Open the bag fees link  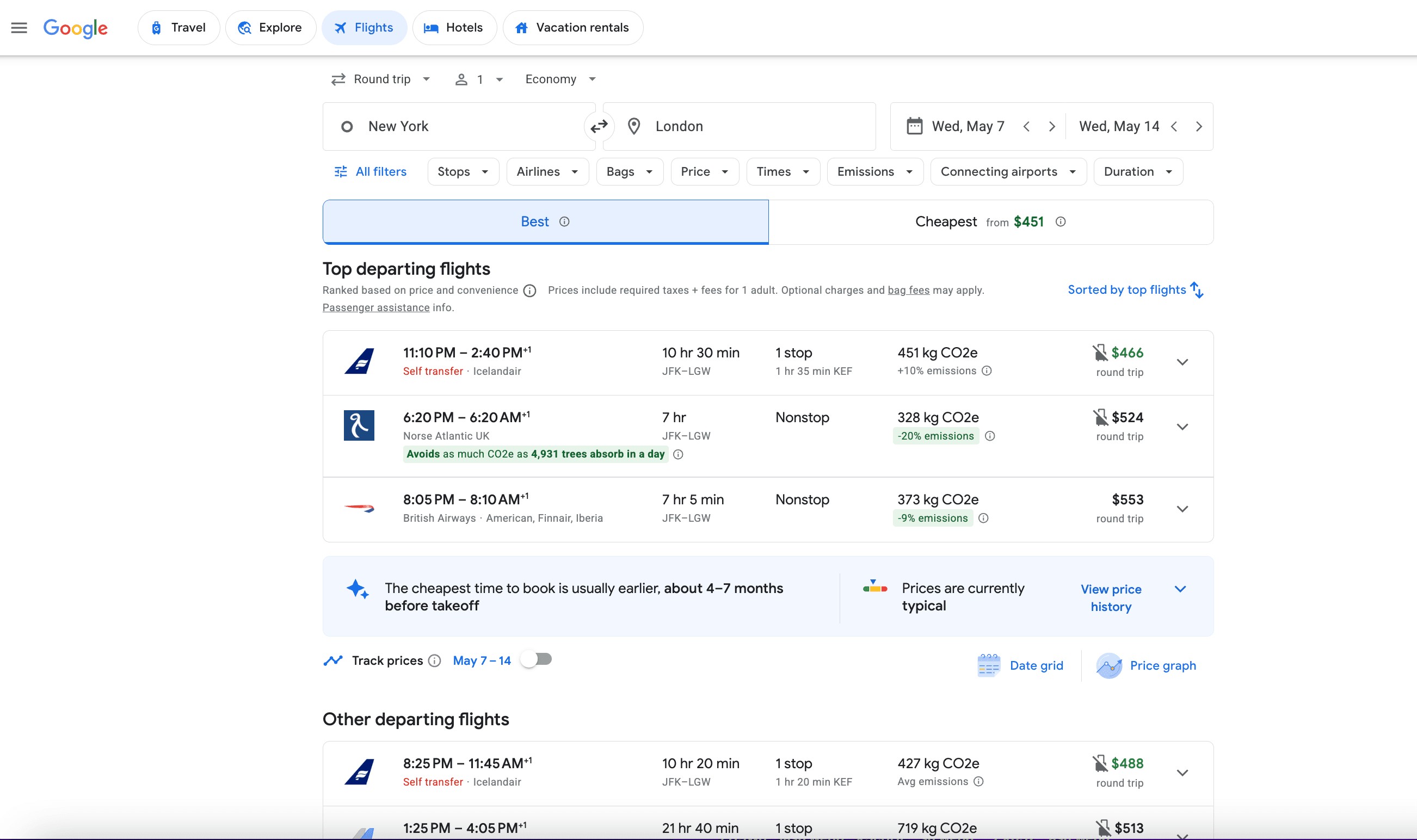point(909,291)
